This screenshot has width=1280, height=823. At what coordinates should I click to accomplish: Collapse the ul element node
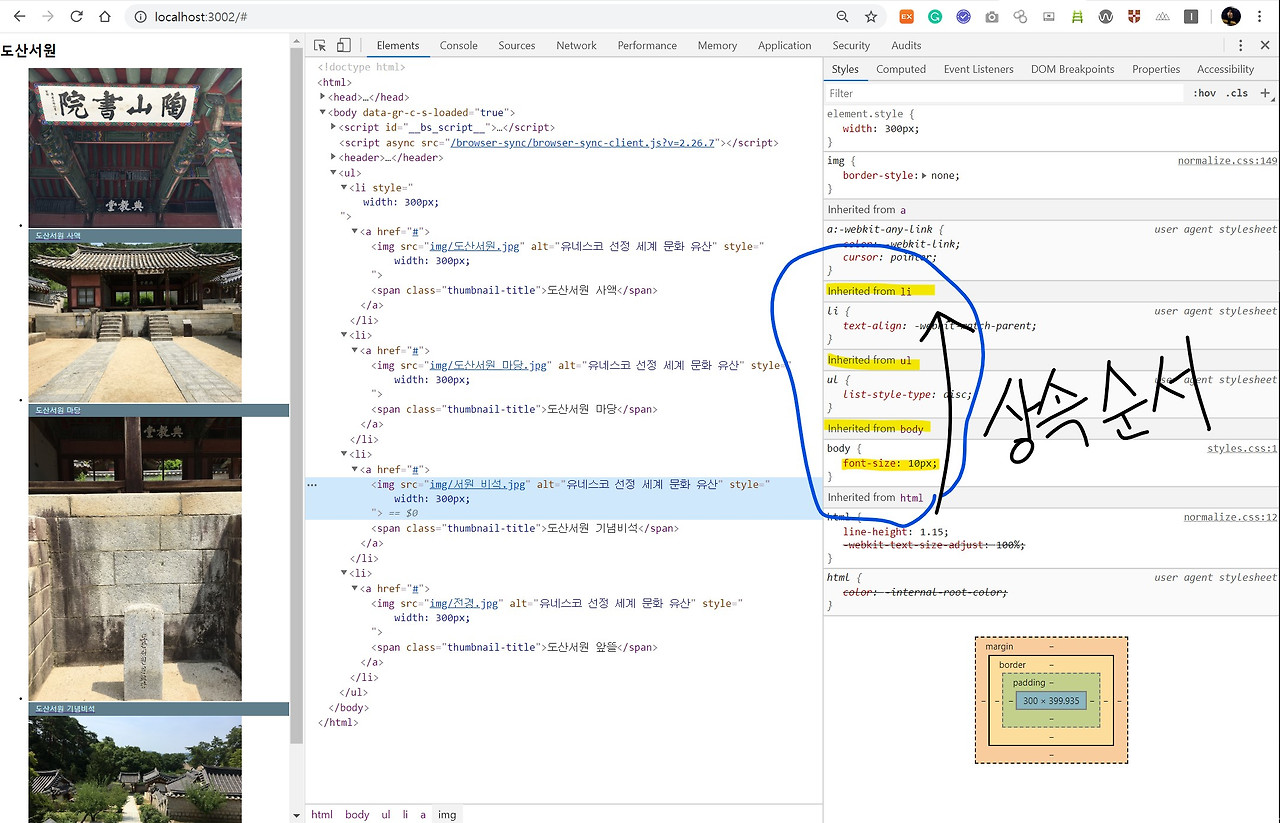334,172
